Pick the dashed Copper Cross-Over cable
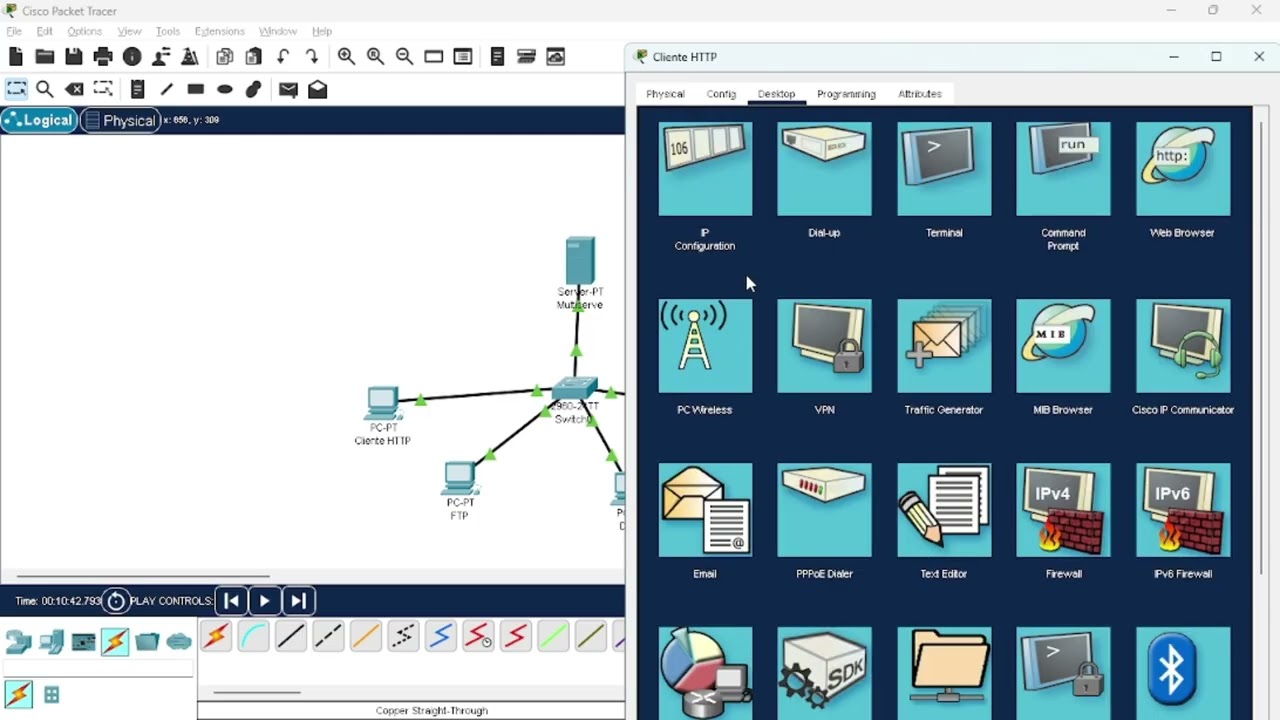1280x720 pixels. coord(327,636)
